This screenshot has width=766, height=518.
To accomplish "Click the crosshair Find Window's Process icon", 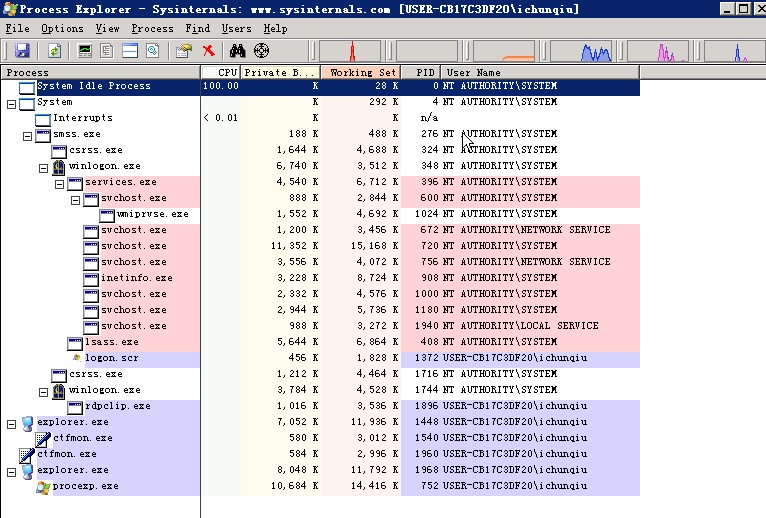I will [261, 50].
